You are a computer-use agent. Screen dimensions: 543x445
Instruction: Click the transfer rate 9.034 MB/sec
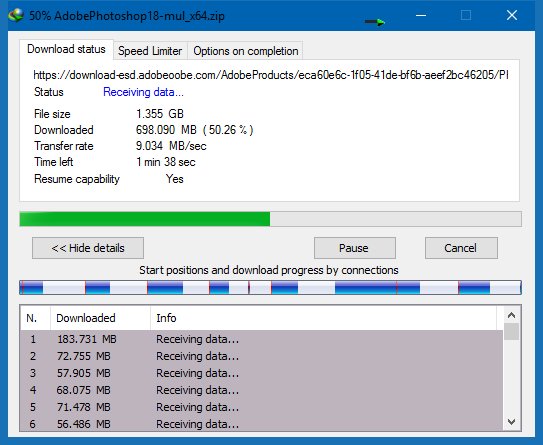point(171,146)
